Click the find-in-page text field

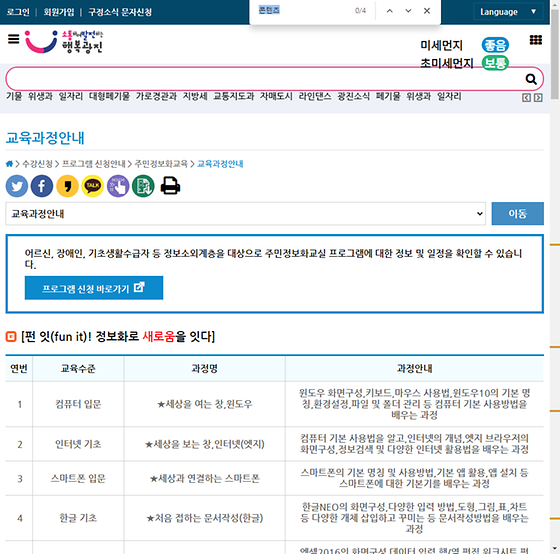tap(304, 11)
